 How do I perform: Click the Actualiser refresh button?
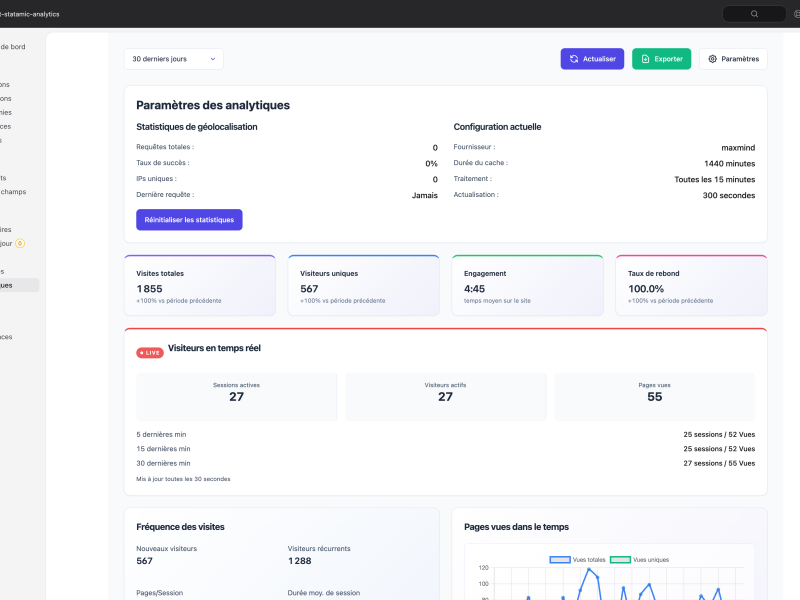coord(592,59)
